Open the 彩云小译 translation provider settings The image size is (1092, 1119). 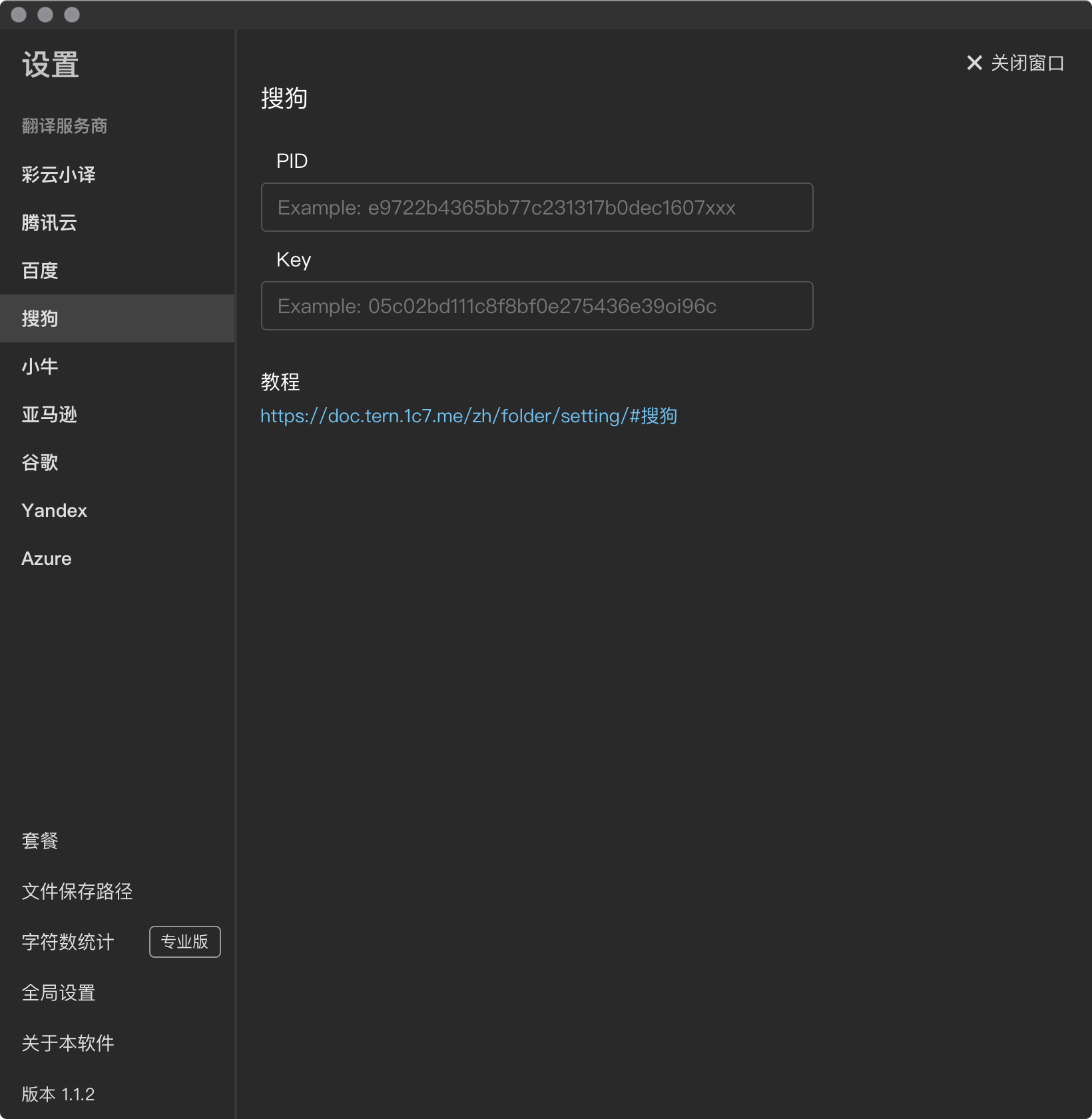tap(59, 175)
